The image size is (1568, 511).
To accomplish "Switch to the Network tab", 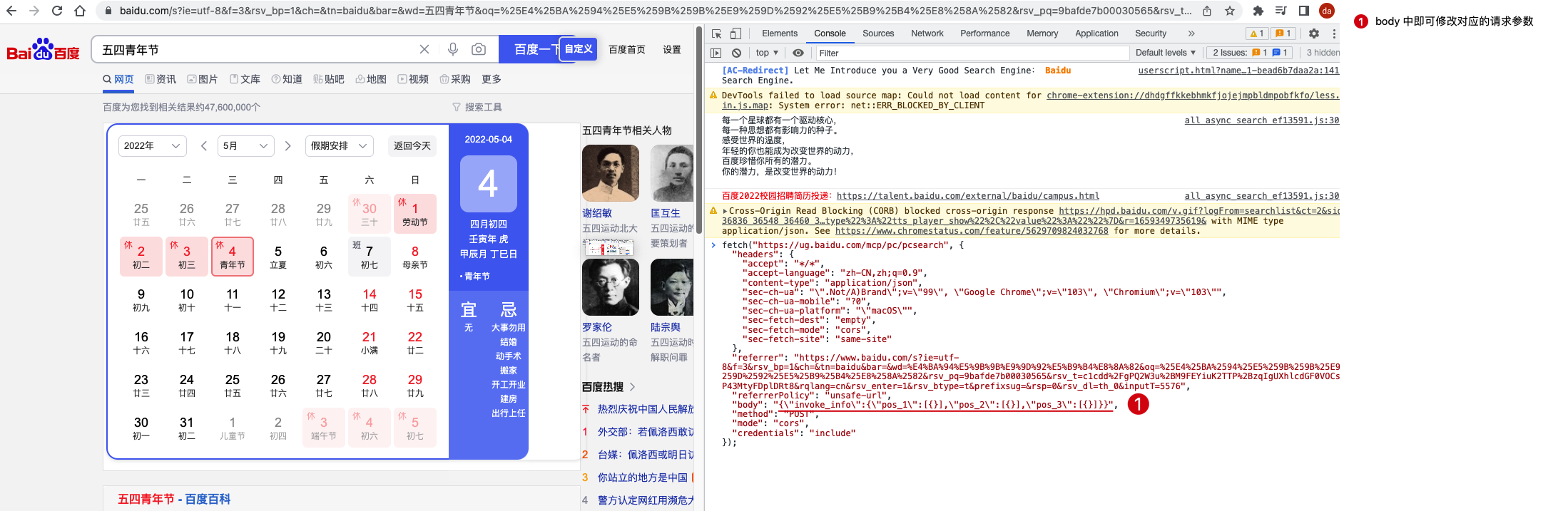I will tap(927, 33).
